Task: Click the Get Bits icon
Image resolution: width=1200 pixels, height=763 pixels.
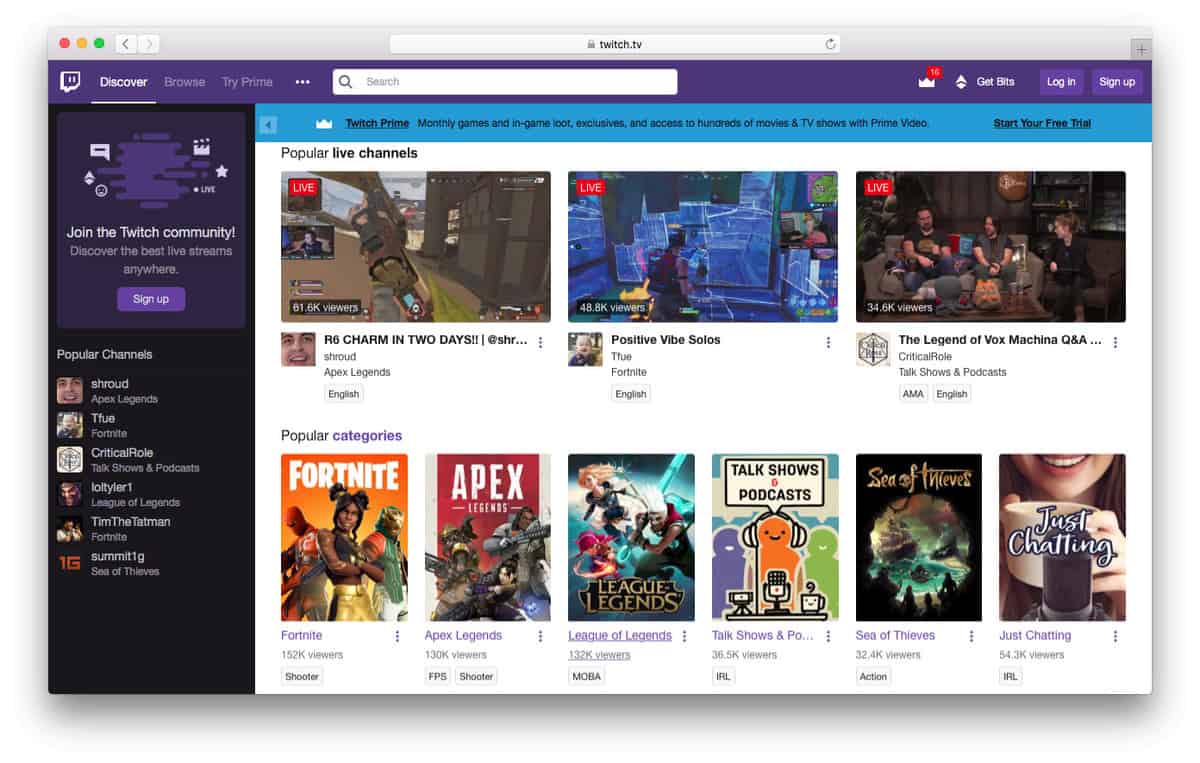Action: (961, 82)
